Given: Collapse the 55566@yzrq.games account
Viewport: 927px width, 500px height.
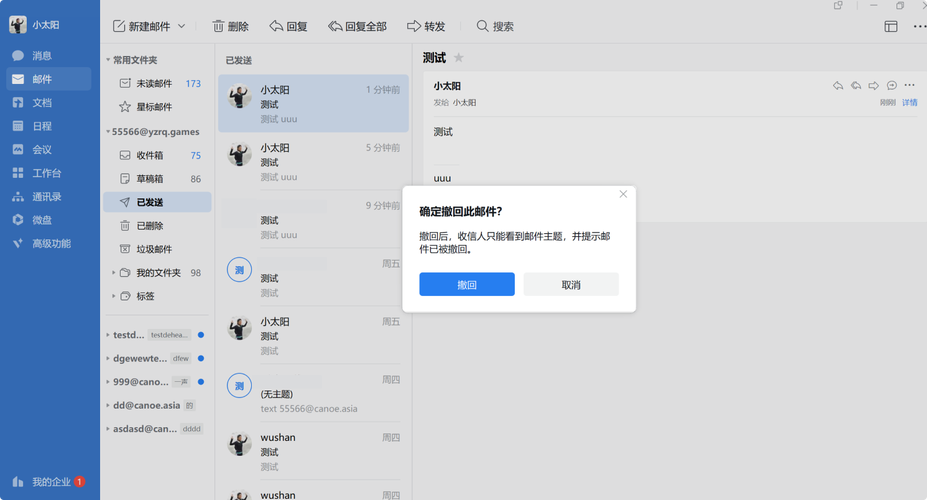Looking at the screenshot, I should (x=108, y=132).
